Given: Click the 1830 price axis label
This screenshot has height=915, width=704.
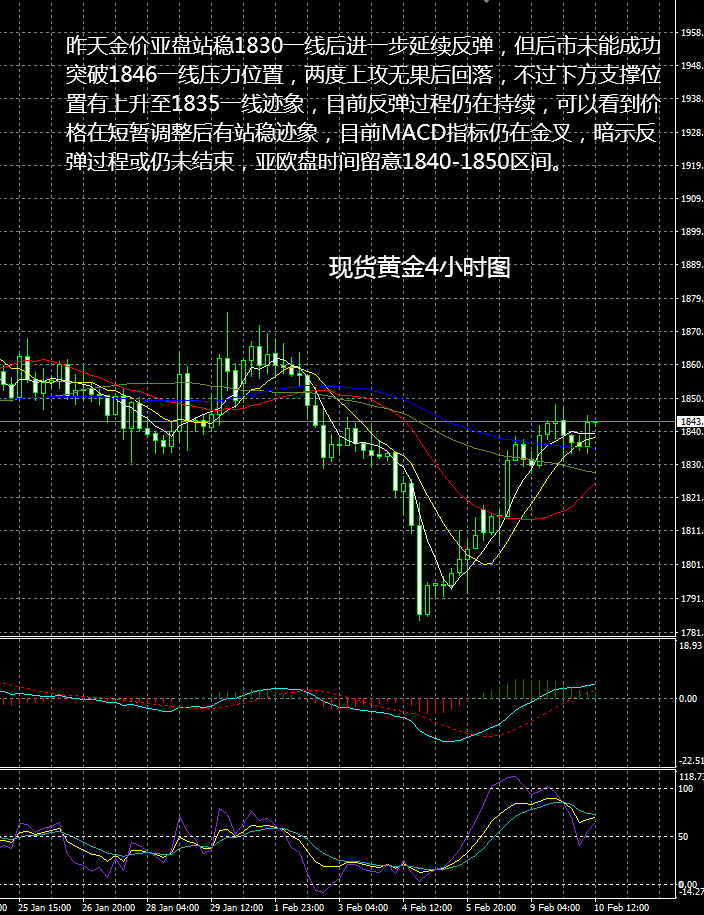Looking at the screenshot, I should click(692, 465).
